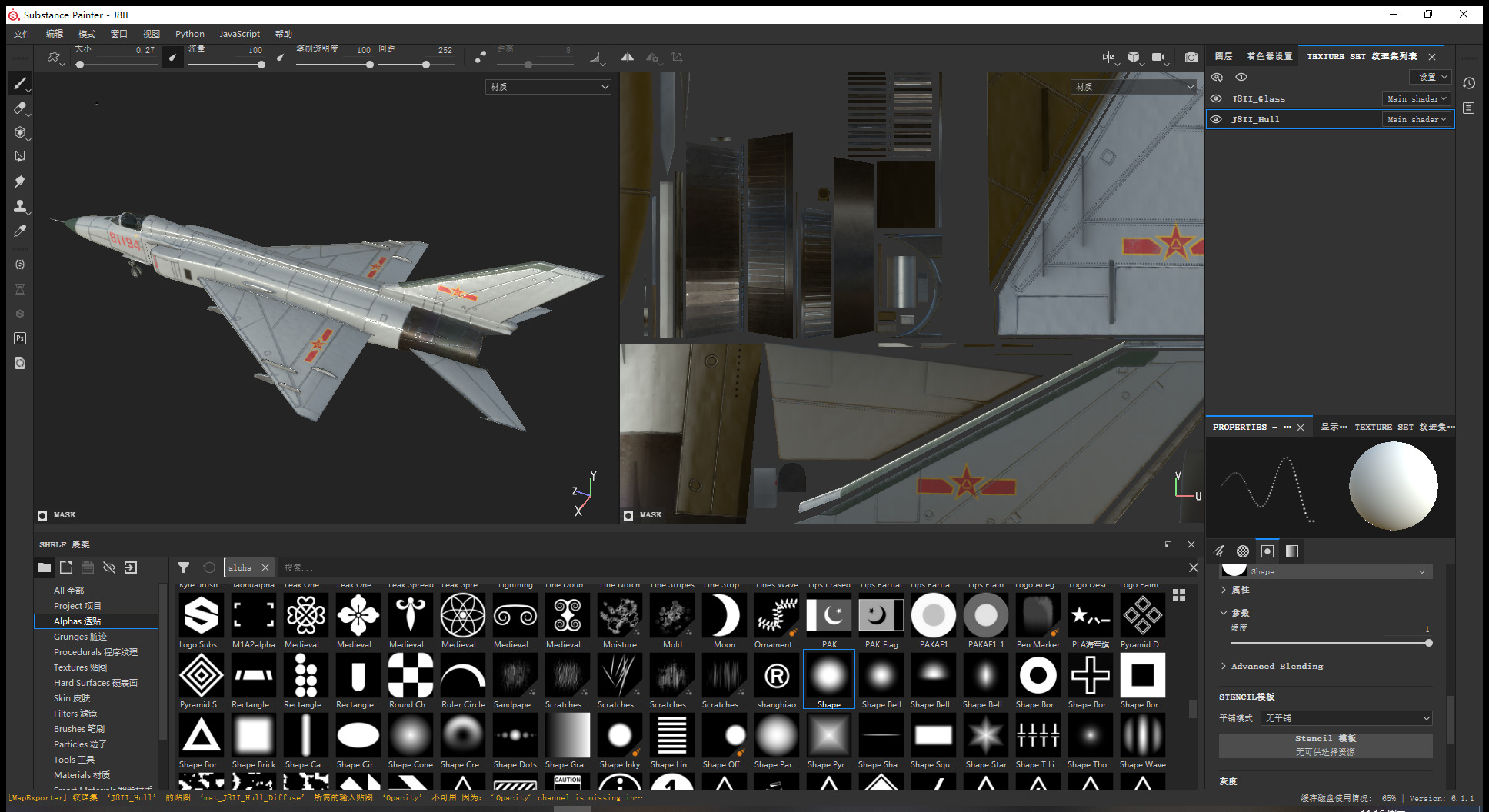Toggle visibility of J8II_Hull texture set

point(1216,119)
